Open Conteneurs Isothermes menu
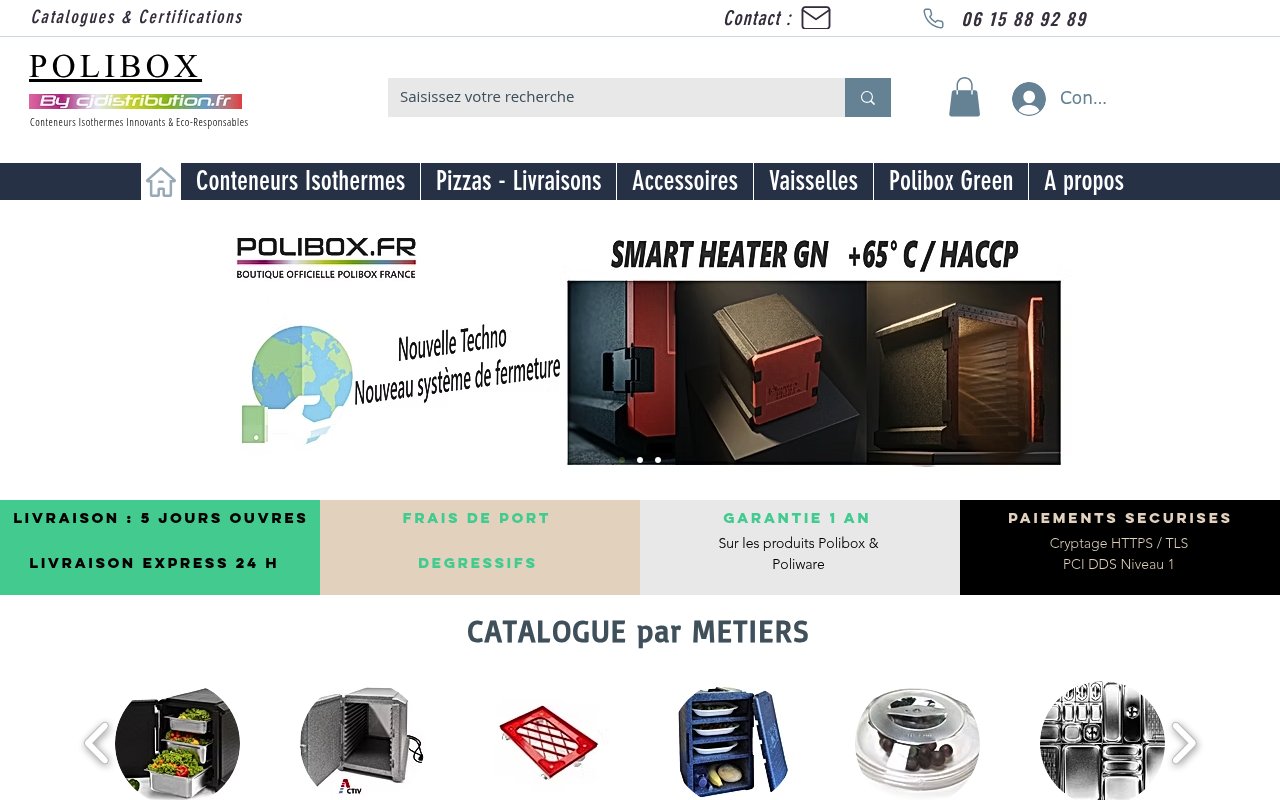Image resolution: width=1280 pixels, height=800 pixels. tap(300, 181)
